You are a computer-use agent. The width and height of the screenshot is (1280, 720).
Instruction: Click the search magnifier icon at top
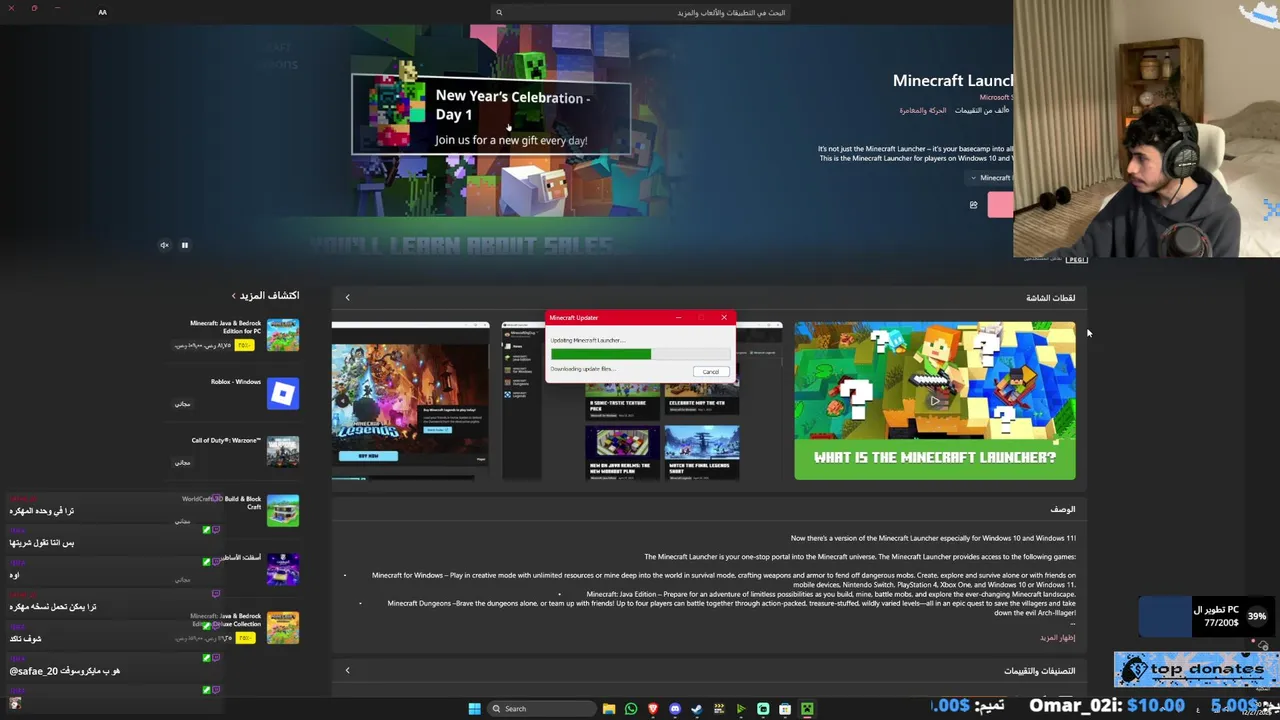499,12
